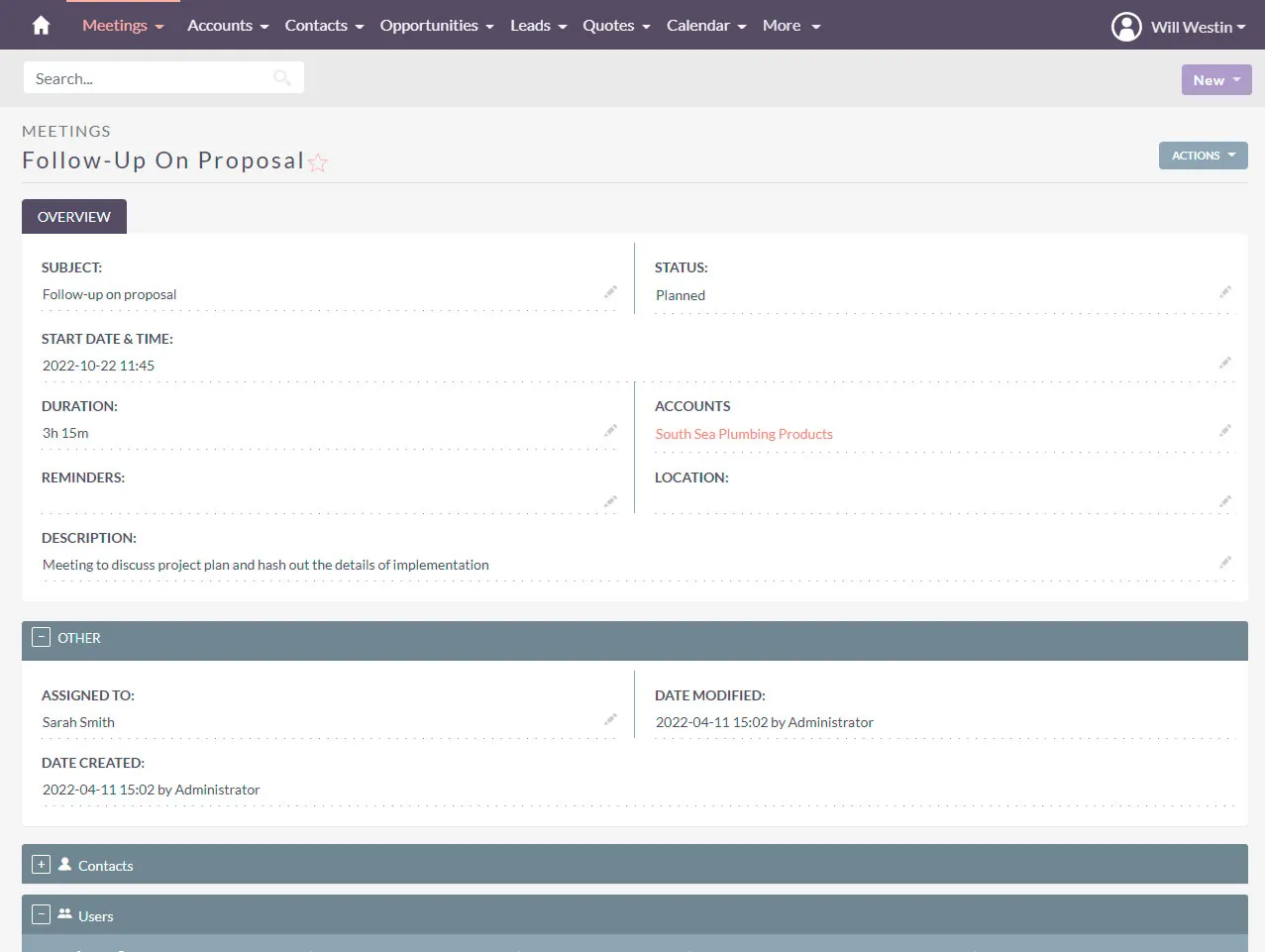Image resolution: width=1265 pixels, height=952 pixels.
Task: Click the home icon in navbar
Action: (x=41, y=26)
